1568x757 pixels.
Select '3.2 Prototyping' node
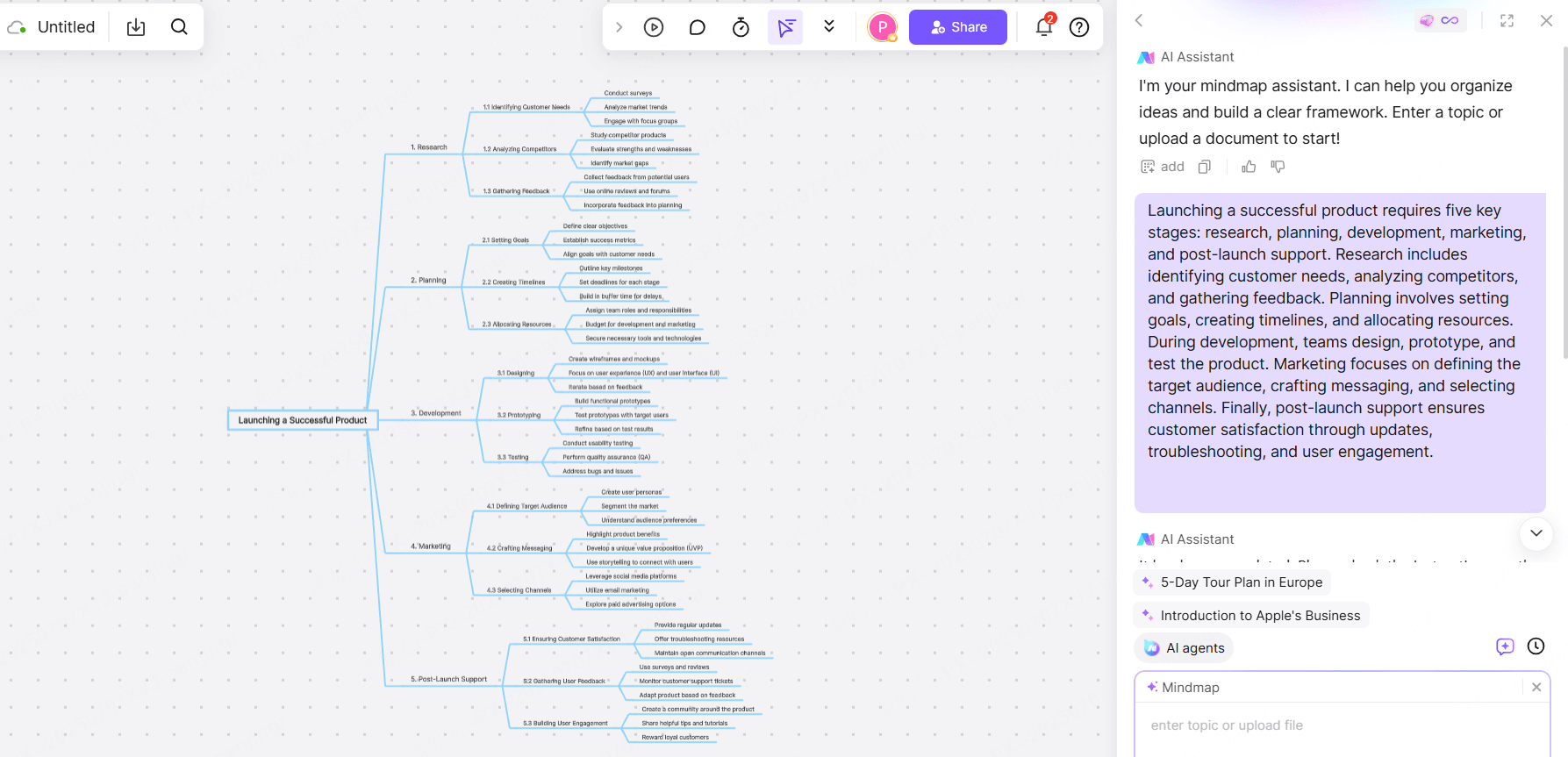(519, 416)
